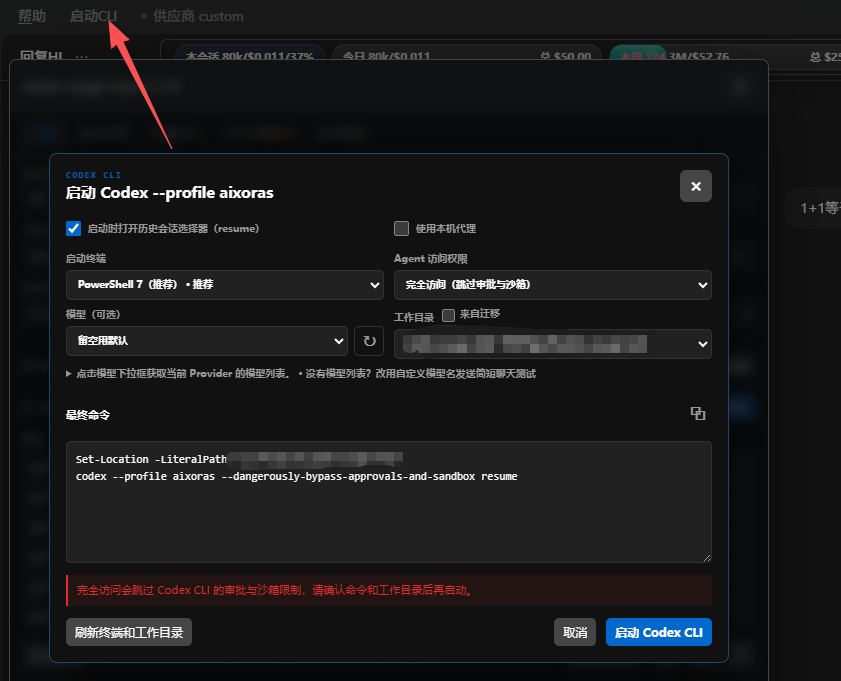Check the 来自迁移 checkbox
Image resolution: width=841 pixels, height=681 pixels.
pyautogui.click(x=448, y=315)
